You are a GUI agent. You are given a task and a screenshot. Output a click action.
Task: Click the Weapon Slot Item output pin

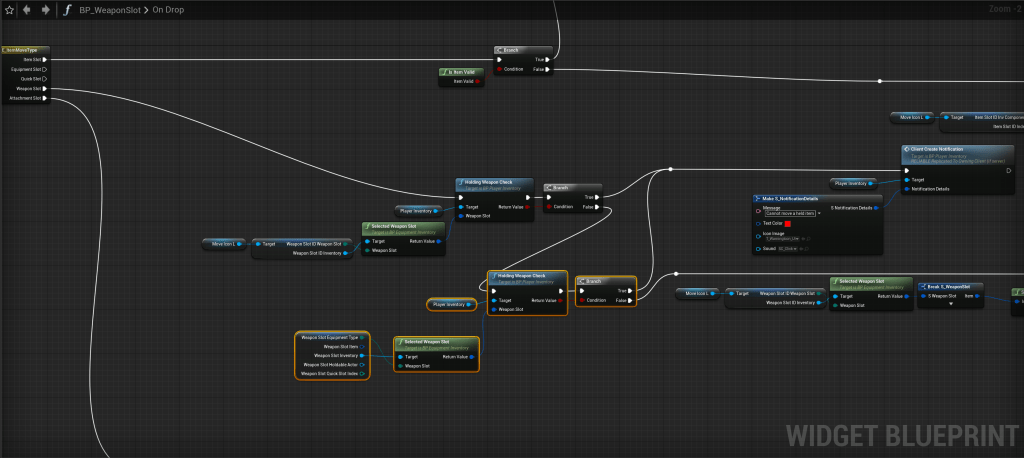364,346
